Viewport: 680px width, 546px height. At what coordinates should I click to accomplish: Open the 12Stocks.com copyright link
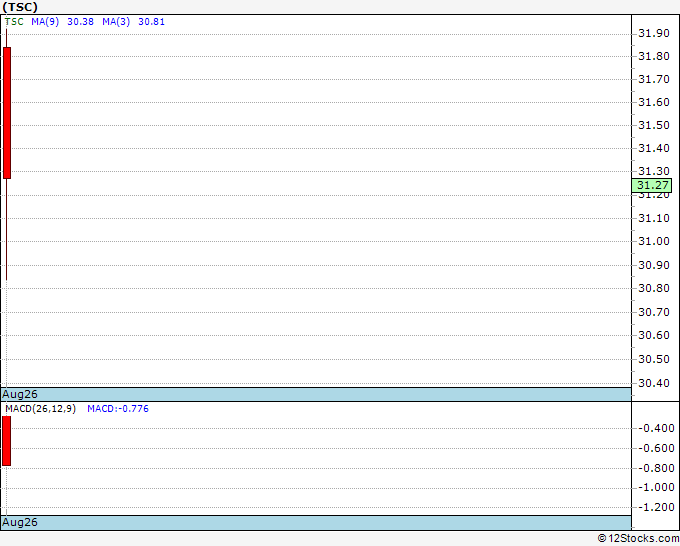(x=638, y=538)
